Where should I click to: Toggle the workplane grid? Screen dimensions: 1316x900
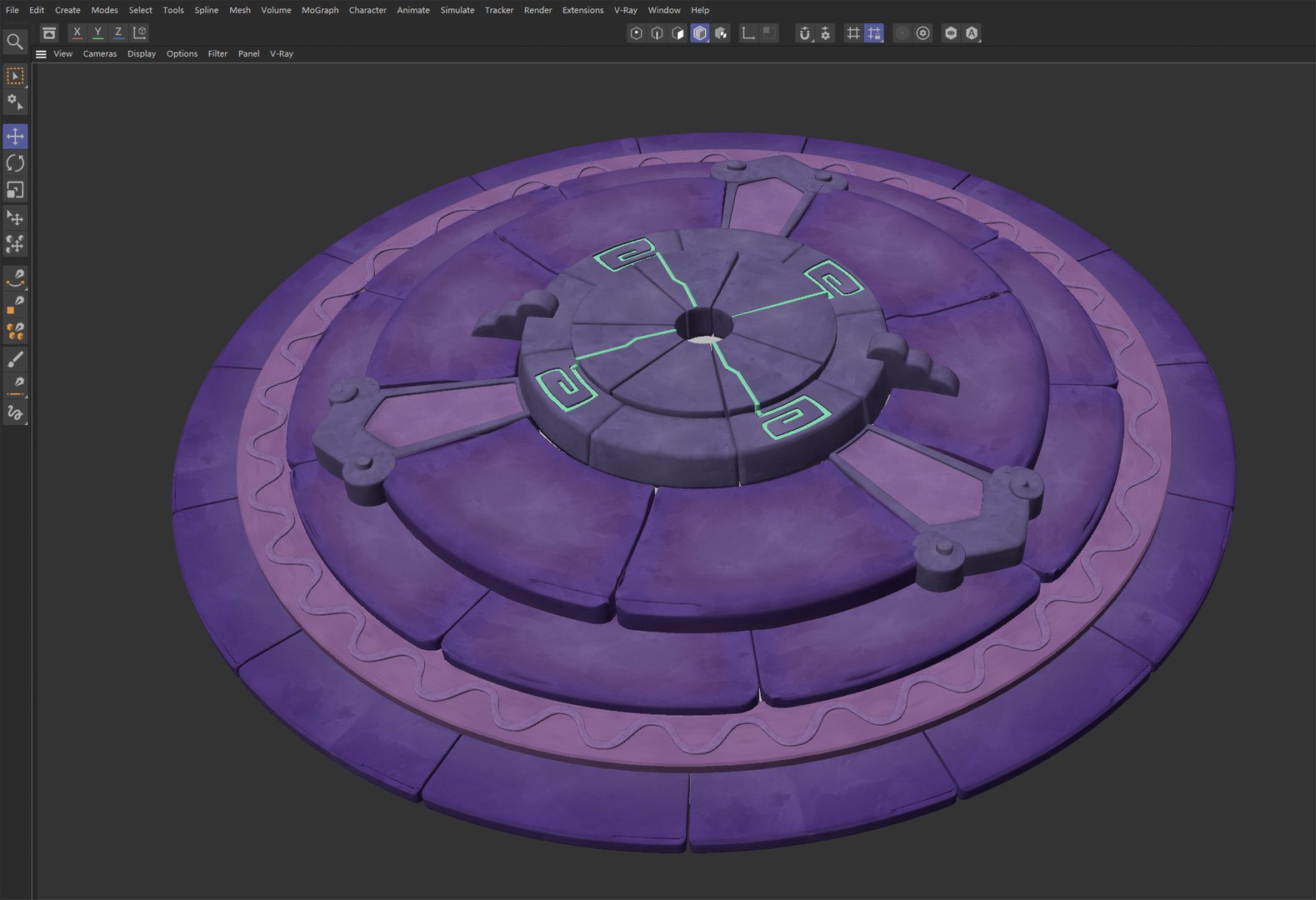853,33
